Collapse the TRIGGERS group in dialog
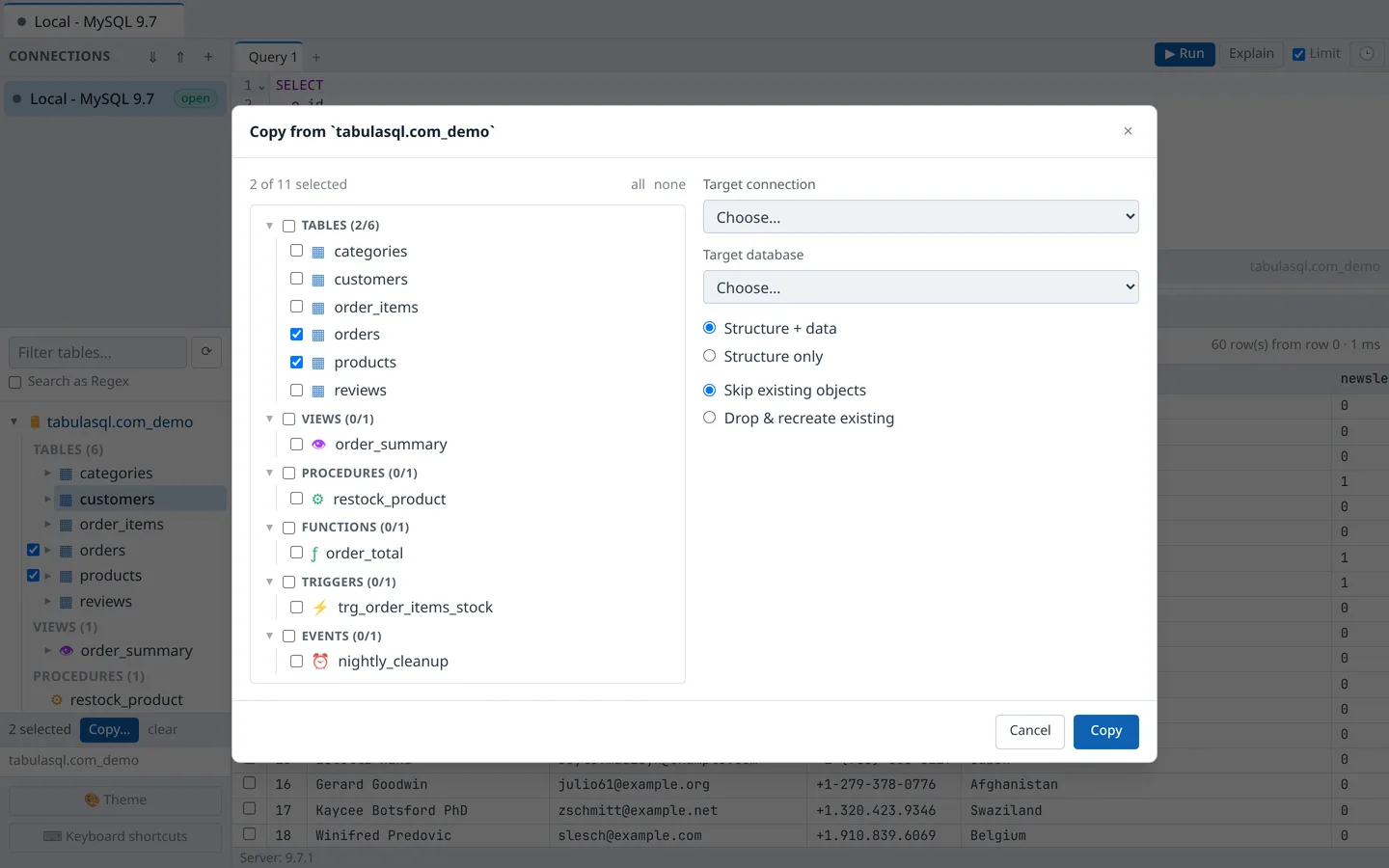 point(270,582)
